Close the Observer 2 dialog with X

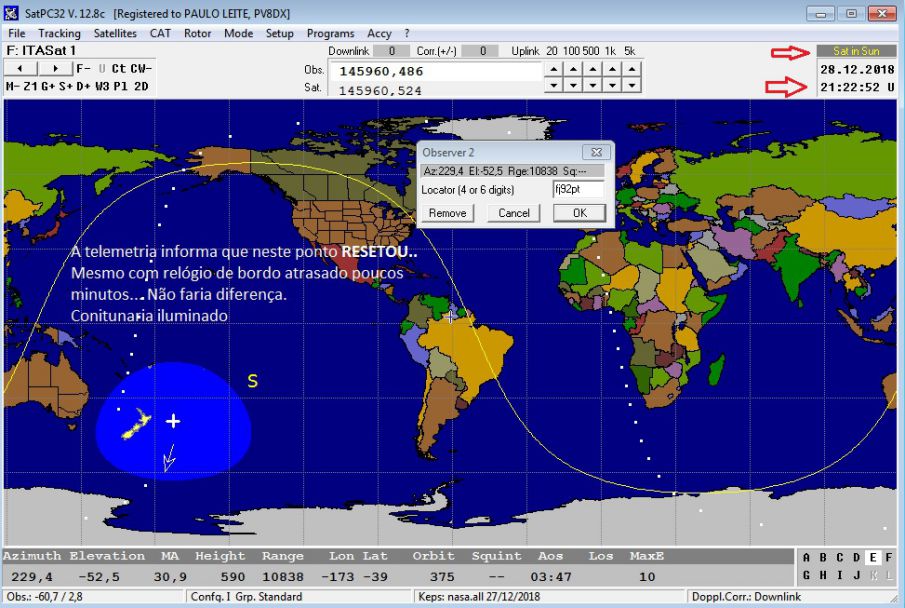pos(596,152)
